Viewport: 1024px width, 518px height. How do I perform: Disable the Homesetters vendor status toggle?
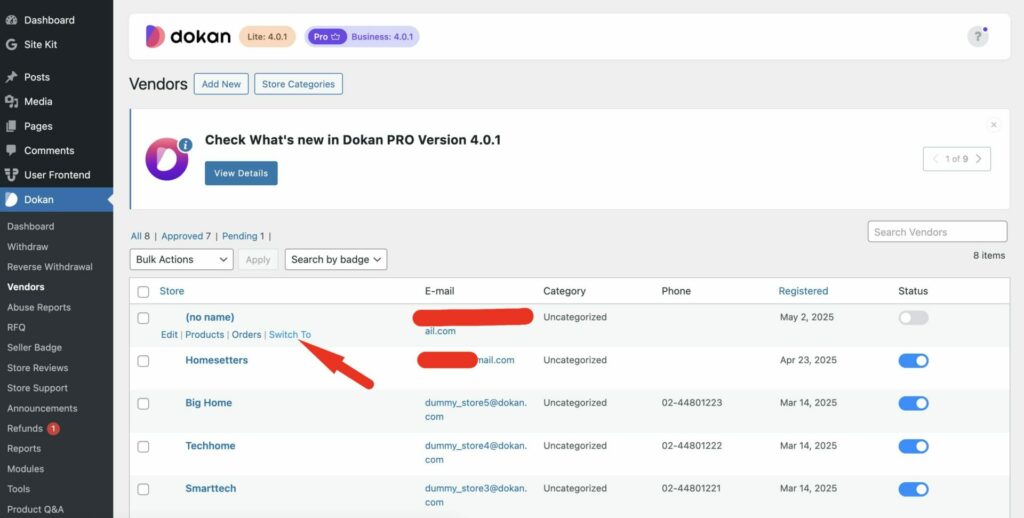click(913, 361)
